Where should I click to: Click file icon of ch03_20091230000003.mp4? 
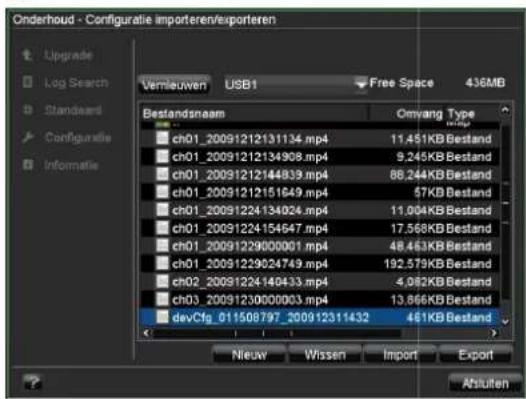(x=162, y=299)
